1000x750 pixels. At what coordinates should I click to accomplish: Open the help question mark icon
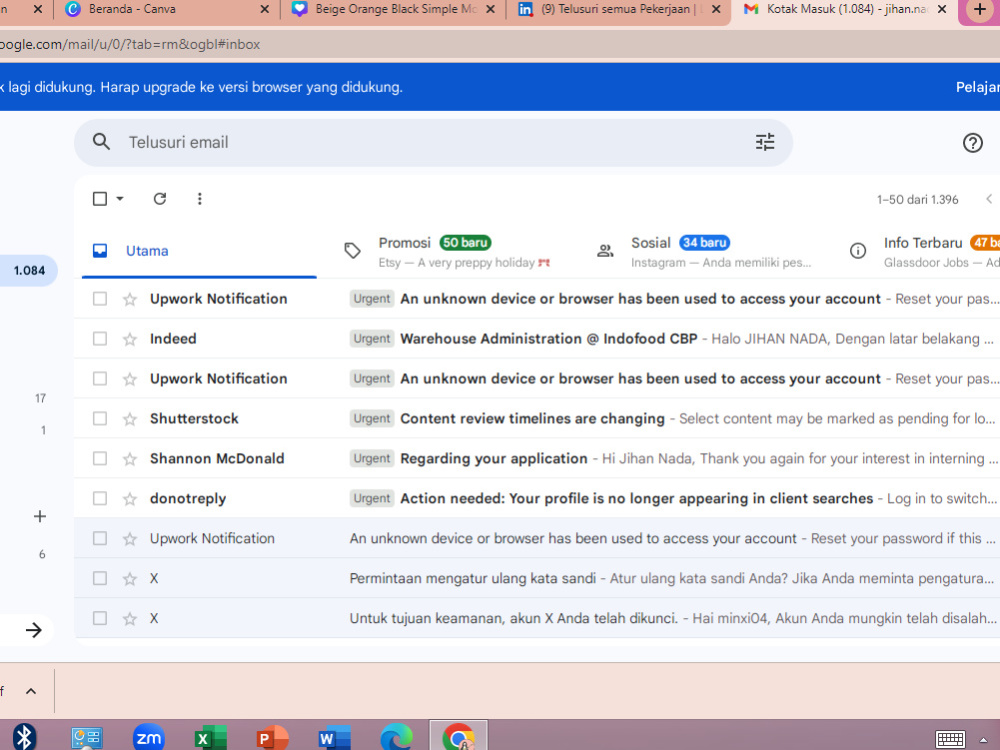coord(972,142)
